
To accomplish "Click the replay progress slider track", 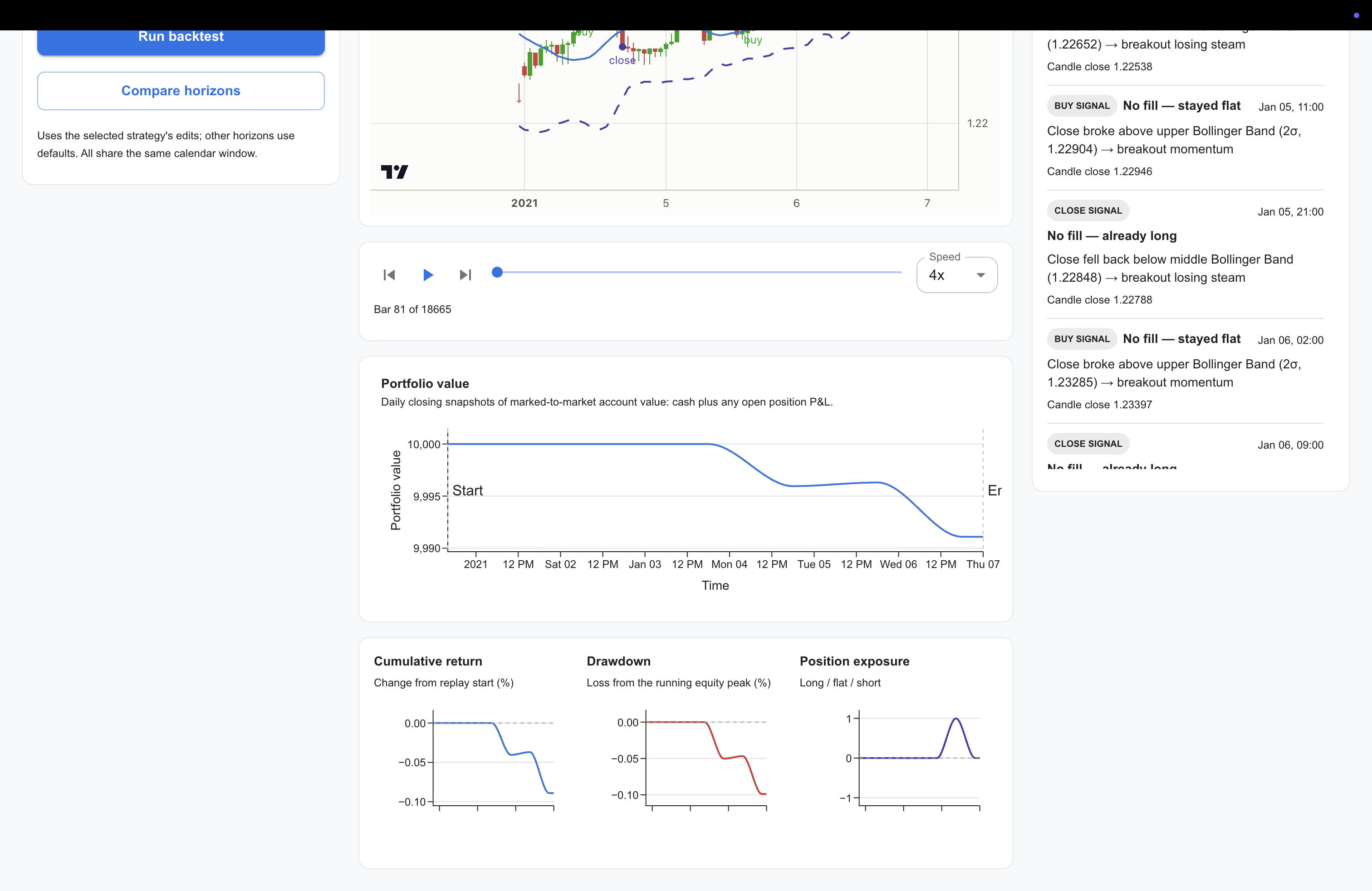I will click(699, 272).
